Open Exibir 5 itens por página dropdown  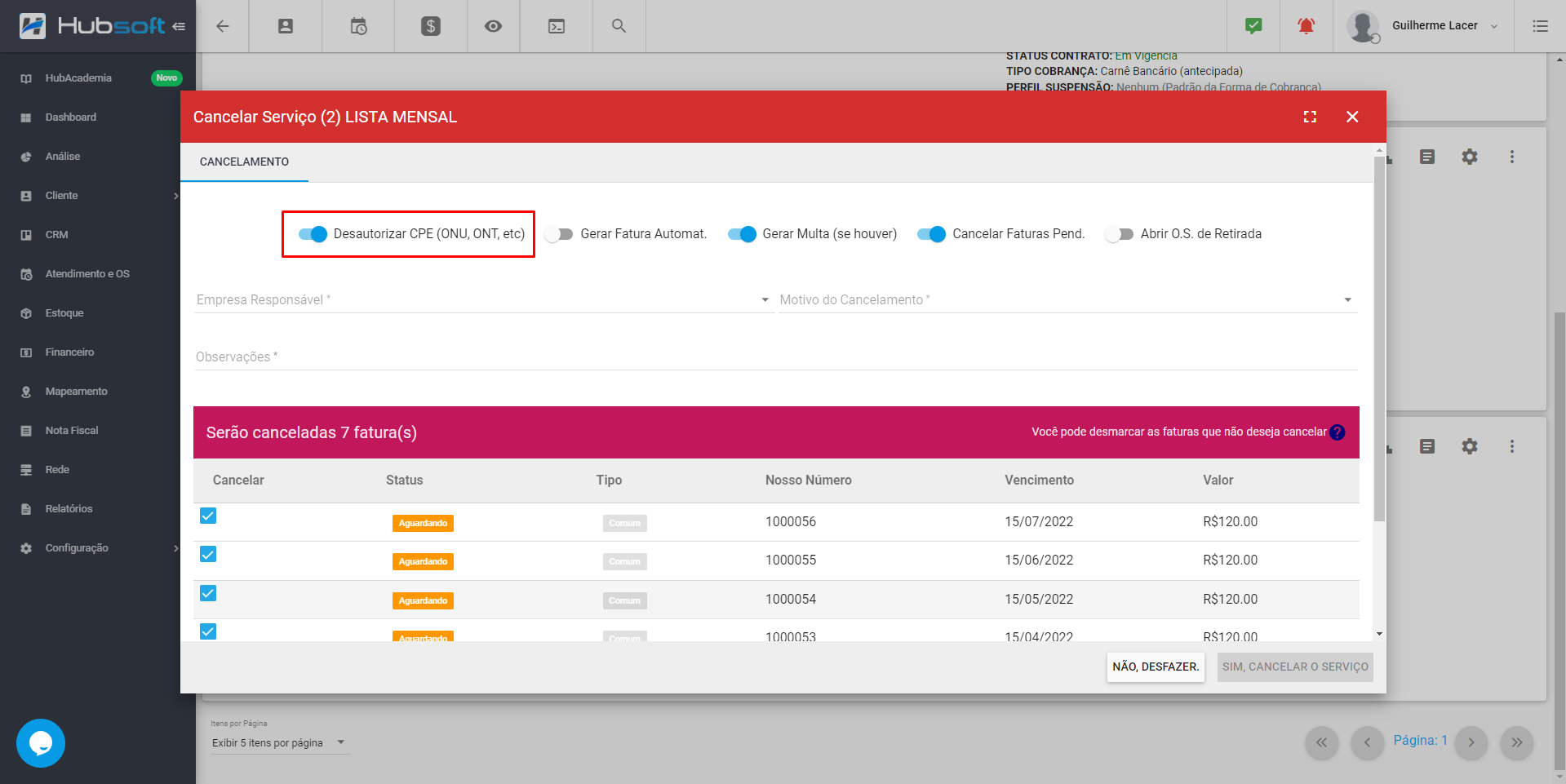tap(280, 743)
